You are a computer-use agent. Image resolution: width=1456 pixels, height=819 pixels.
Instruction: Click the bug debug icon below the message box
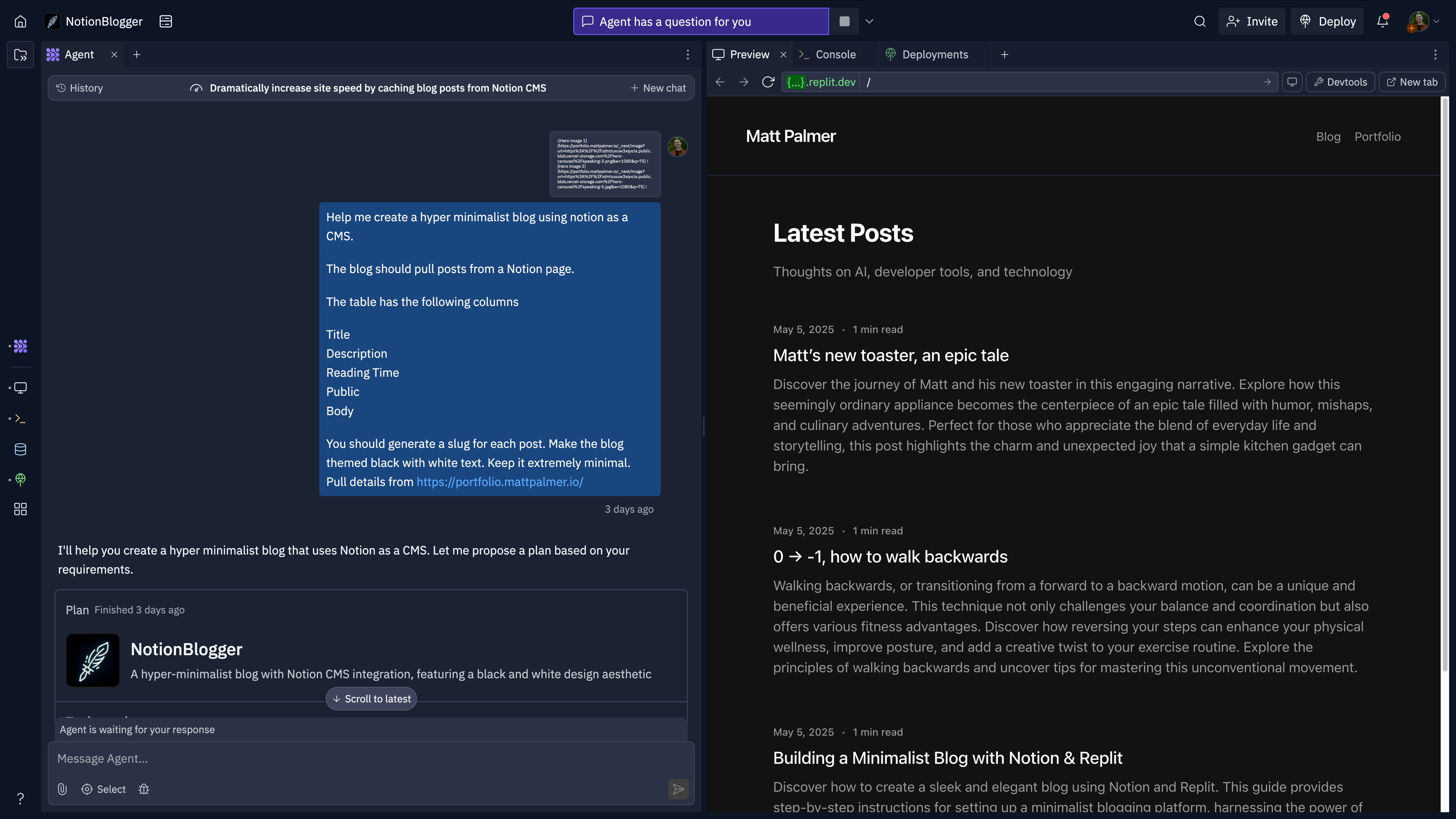tap(144, 789)
